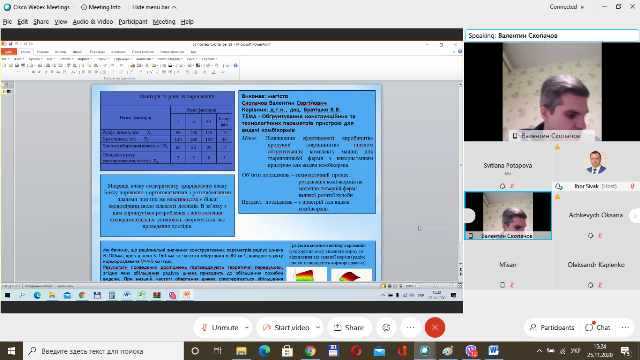Open panel options ellipsis beside Chat

(x=625, y=327)
